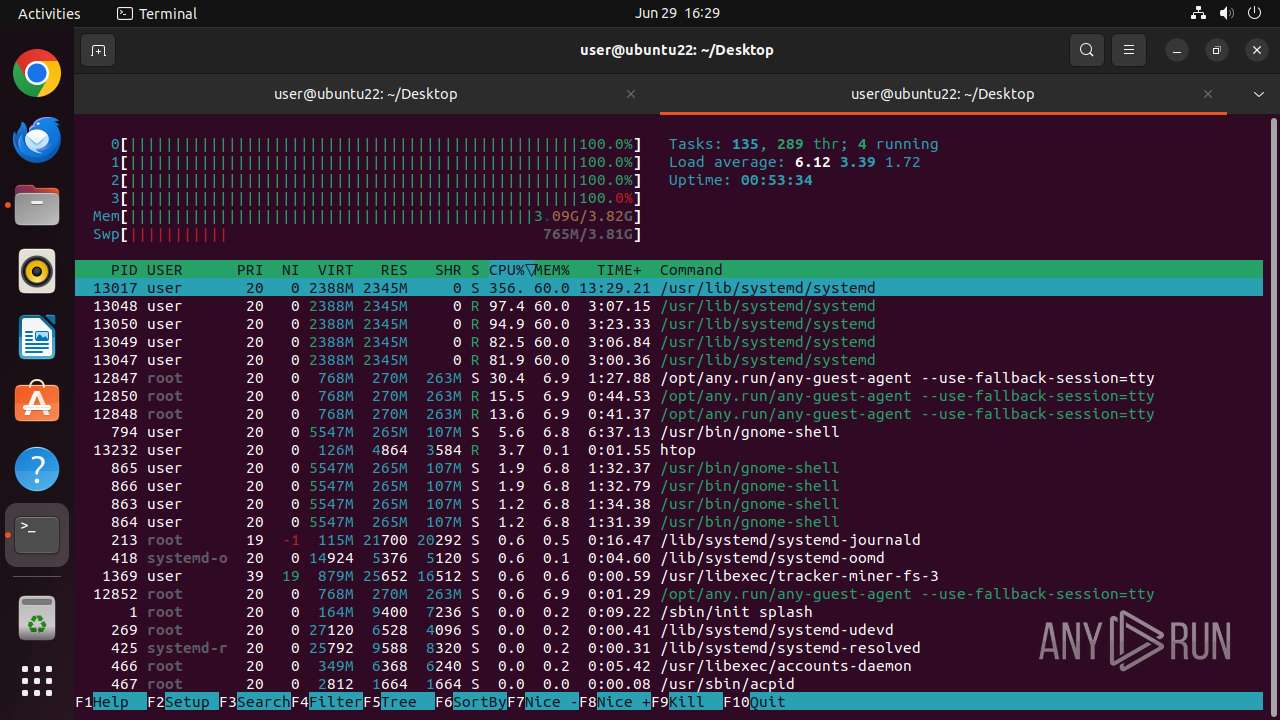Select the Terminal icon in dock

(37, 535)
